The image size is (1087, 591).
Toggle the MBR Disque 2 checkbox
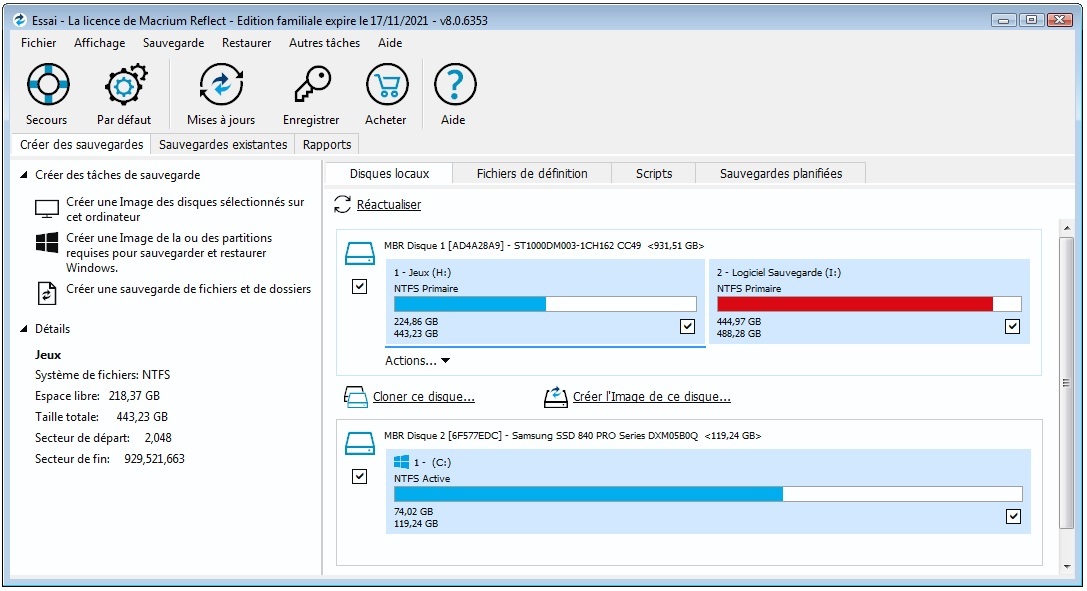click(x=359, y=476)
